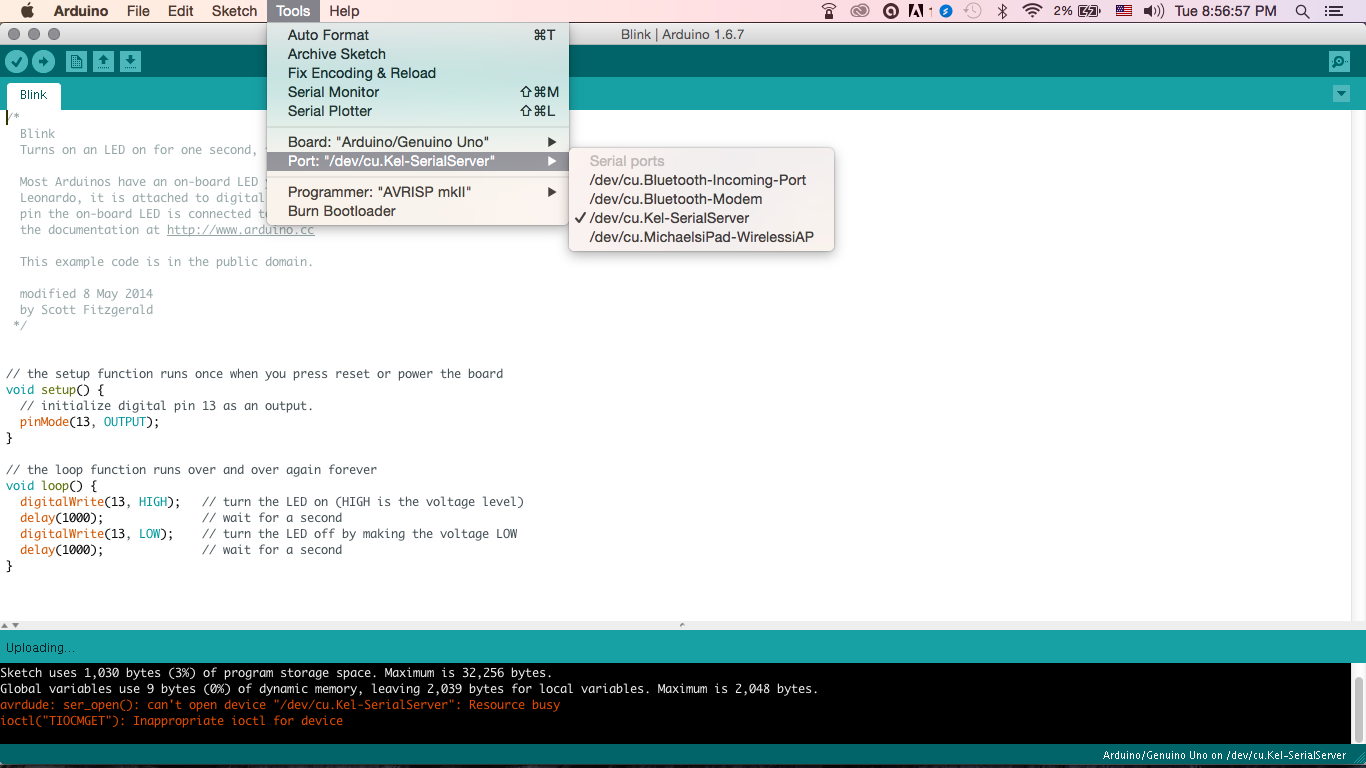This screenshot has width=1366, height=768.
Task: Select the /dev/cu.MichaelsiPad-WirelessiAP port
Action: pyautogui.click(x=704, y=237)
